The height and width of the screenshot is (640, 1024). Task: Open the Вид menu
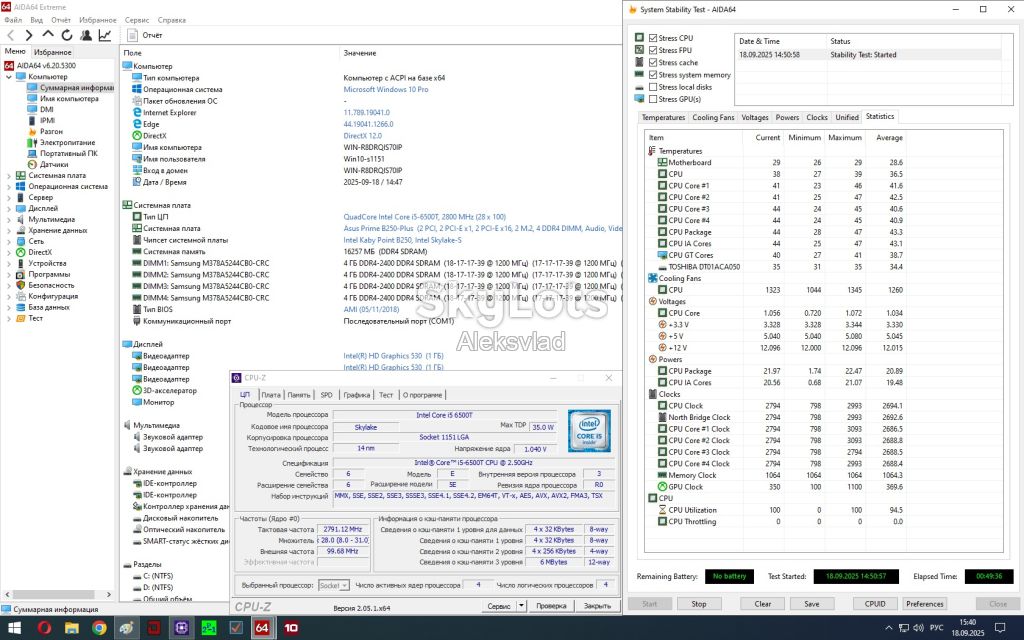(37, 20)
